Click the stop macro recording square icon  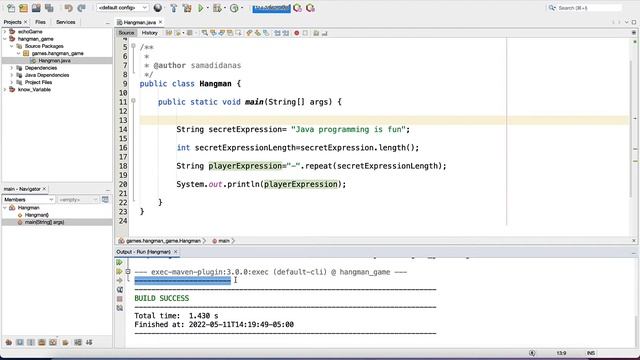tap(305, 33)
